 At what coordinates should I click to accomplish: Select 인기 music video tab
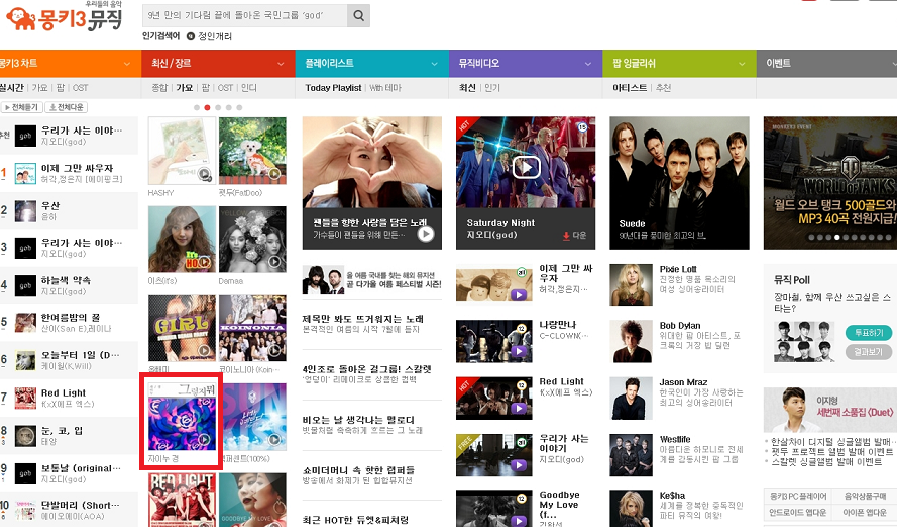tap(492, 87)
